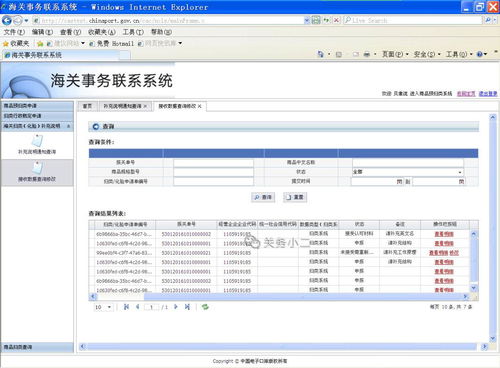
Task: Collapse the 海关归类(化验)补充说明 sidebar section
Action: click(x=68, y=126)
